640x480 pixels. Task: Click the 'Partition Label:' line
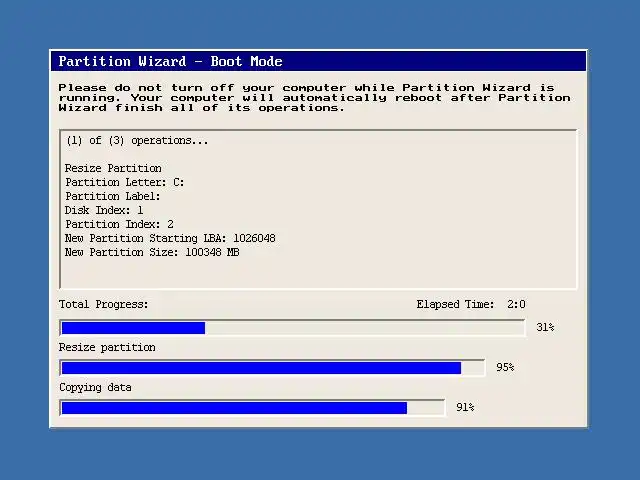pos(113,196)
